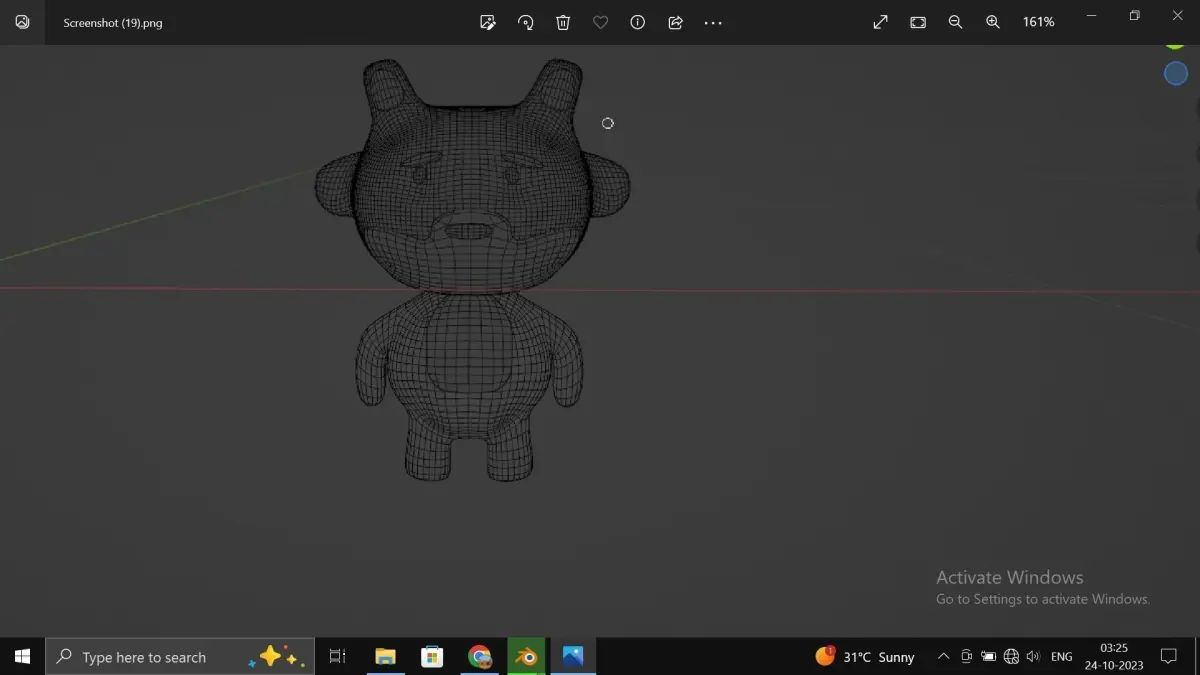Click the fit to window icon

[x=918, y=22]
